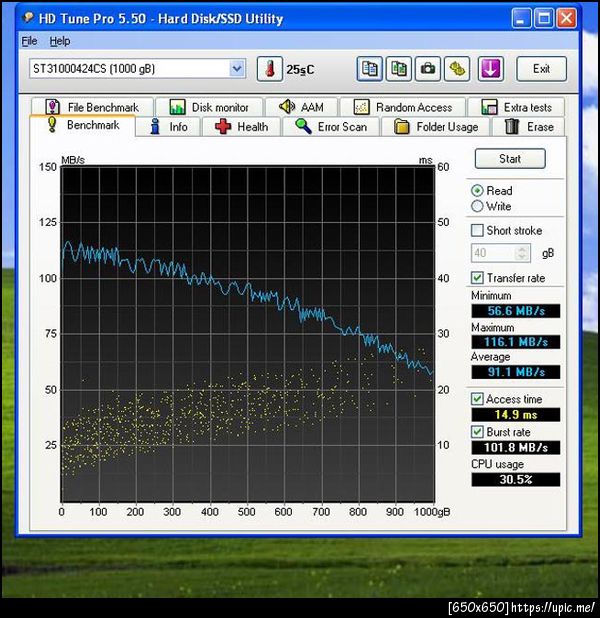The image size is (600, 618).
Task: Click the Maximum value 116.1 MB/s
Action: (516, 342)
